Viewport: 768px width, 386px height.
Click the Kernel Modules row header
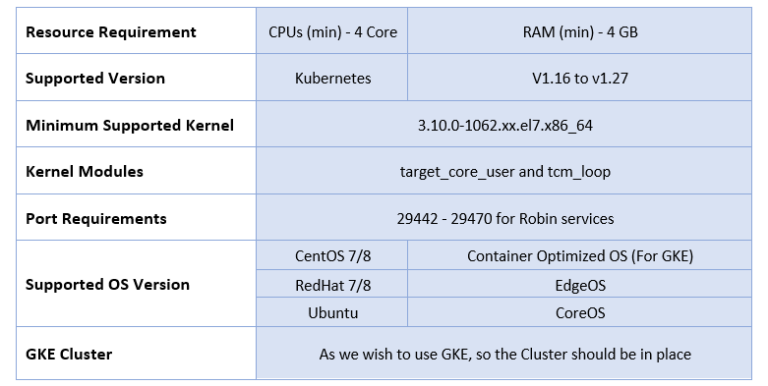[x=136, y=170]
